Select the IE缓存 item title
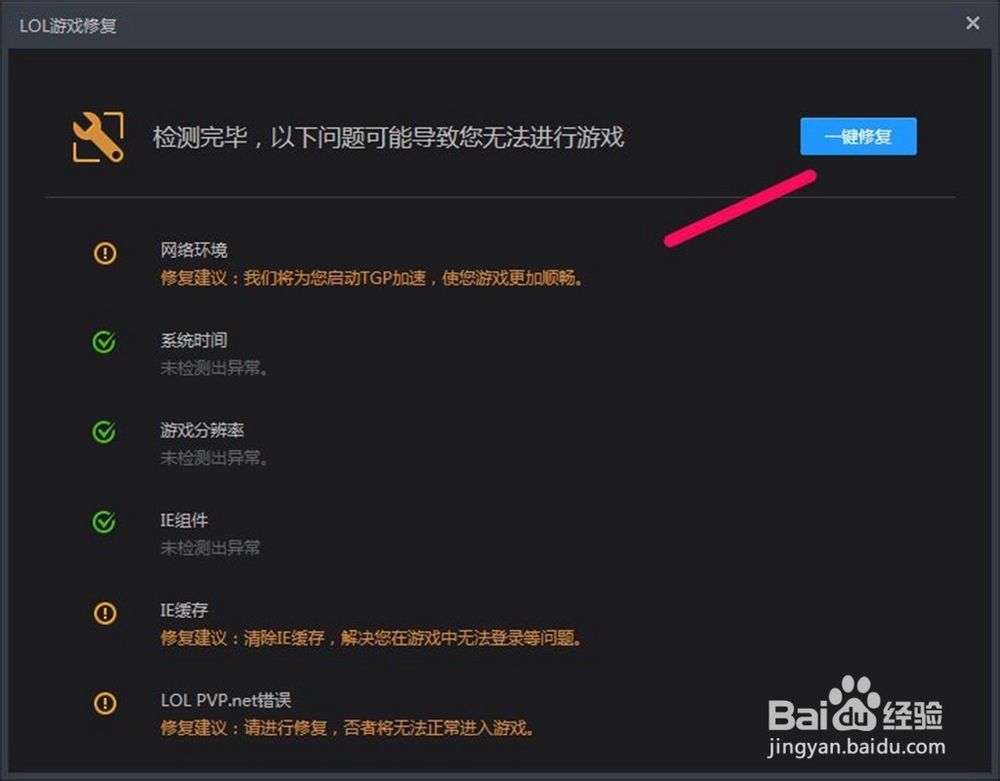Screen dimensions: 1000x781 (184, 610)
